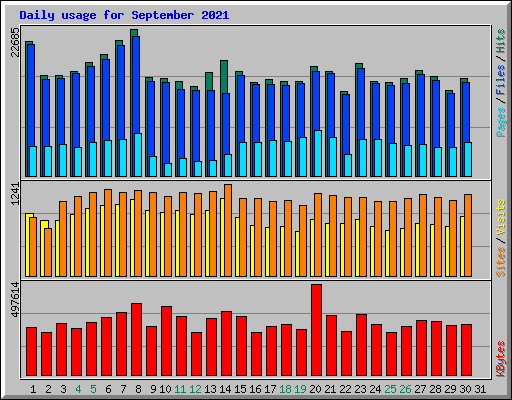512x400 pixels.
Task: Click the Hits legend label
Action: pos(501,41)
